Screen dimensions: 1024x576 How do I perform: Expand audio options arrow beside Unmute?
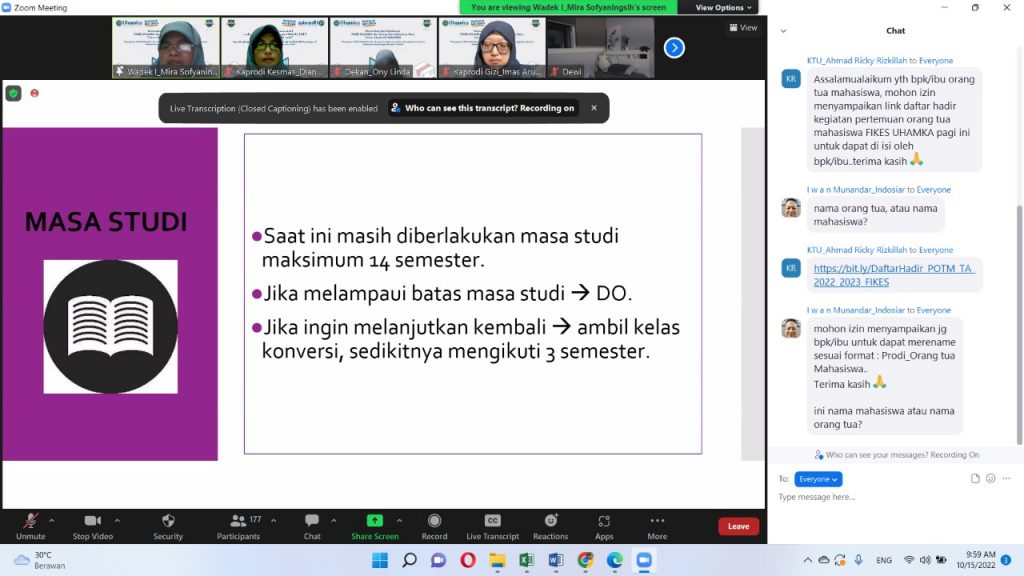(x=52, y=520)
